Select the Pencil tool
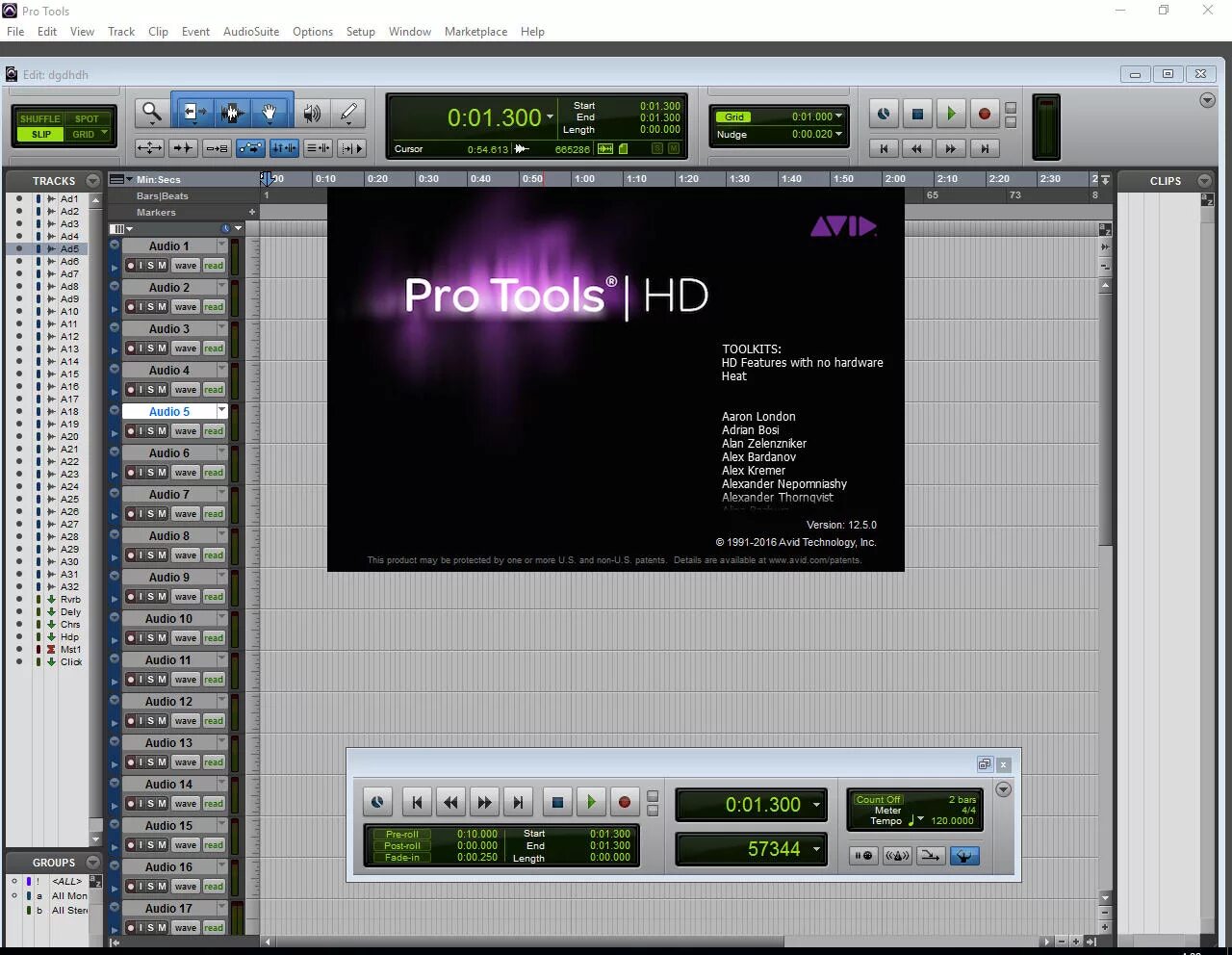 point(348,113)
